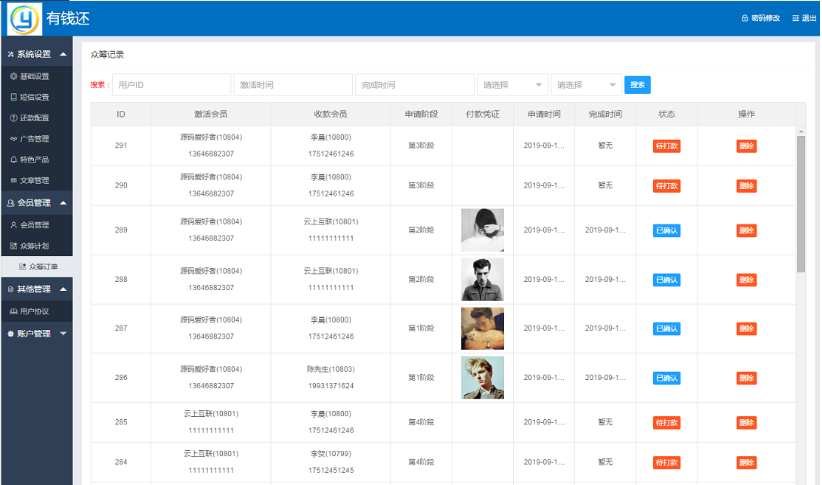Image resolution: width=822 pixels, height=485 pixels.
Task: Click the 激活会员 column header
Action: (x=211, y=114)
